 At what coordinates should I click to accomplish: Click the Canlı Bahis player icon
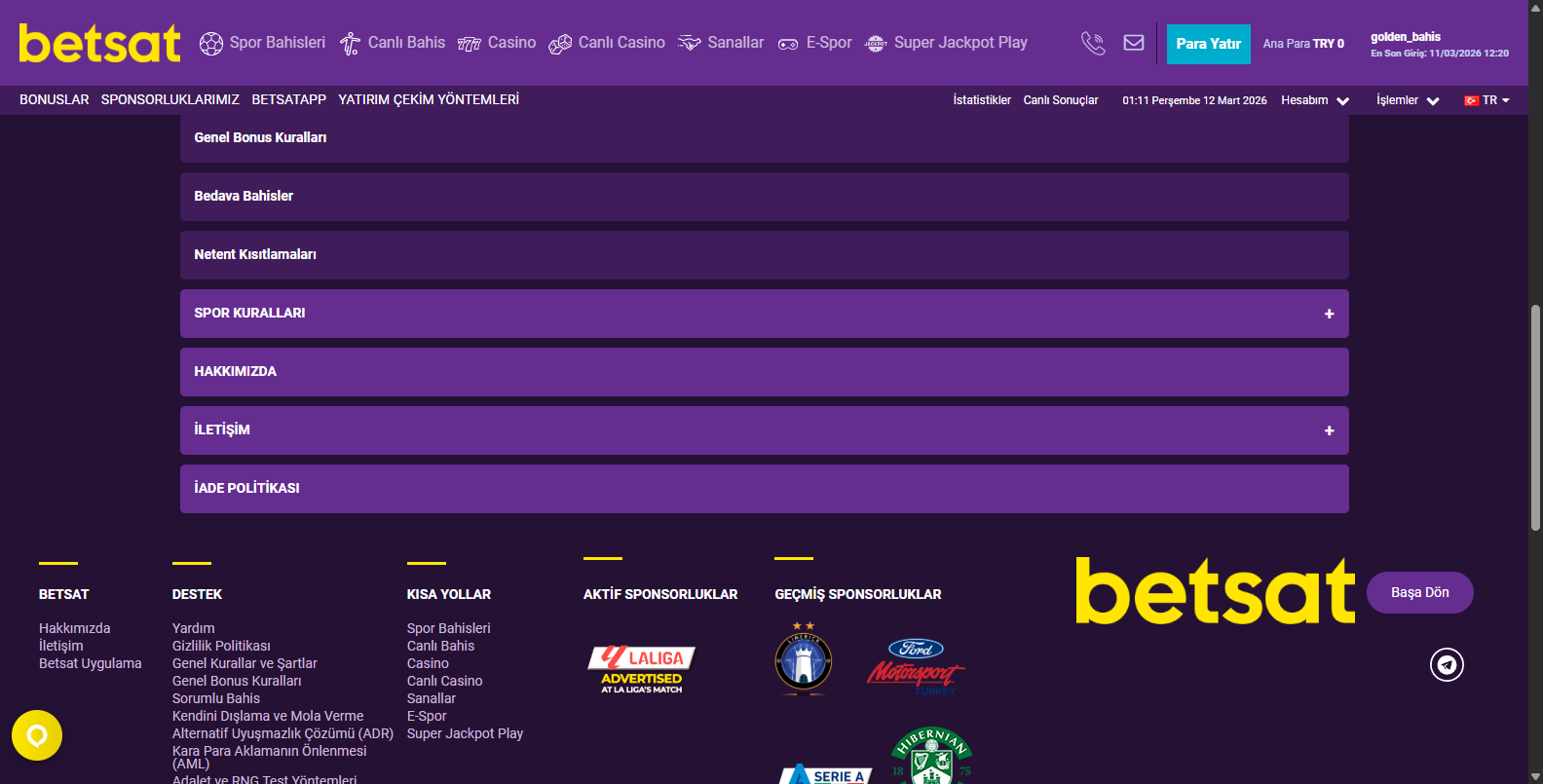coord(350,44)
